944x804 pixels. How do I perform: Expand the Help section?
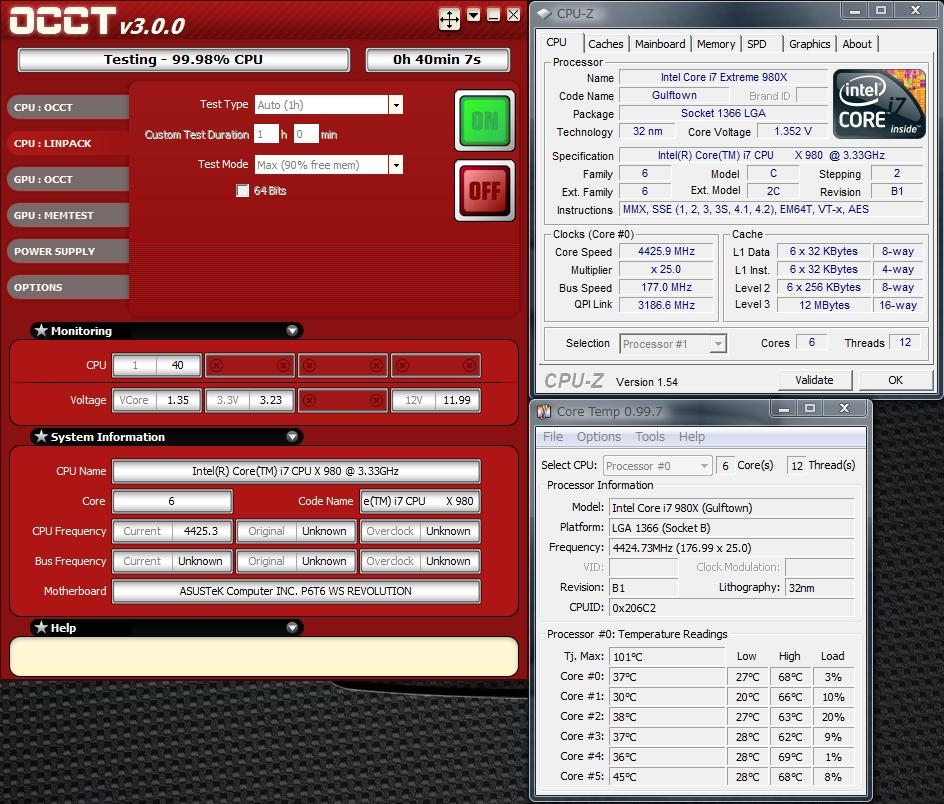point(292,627)
